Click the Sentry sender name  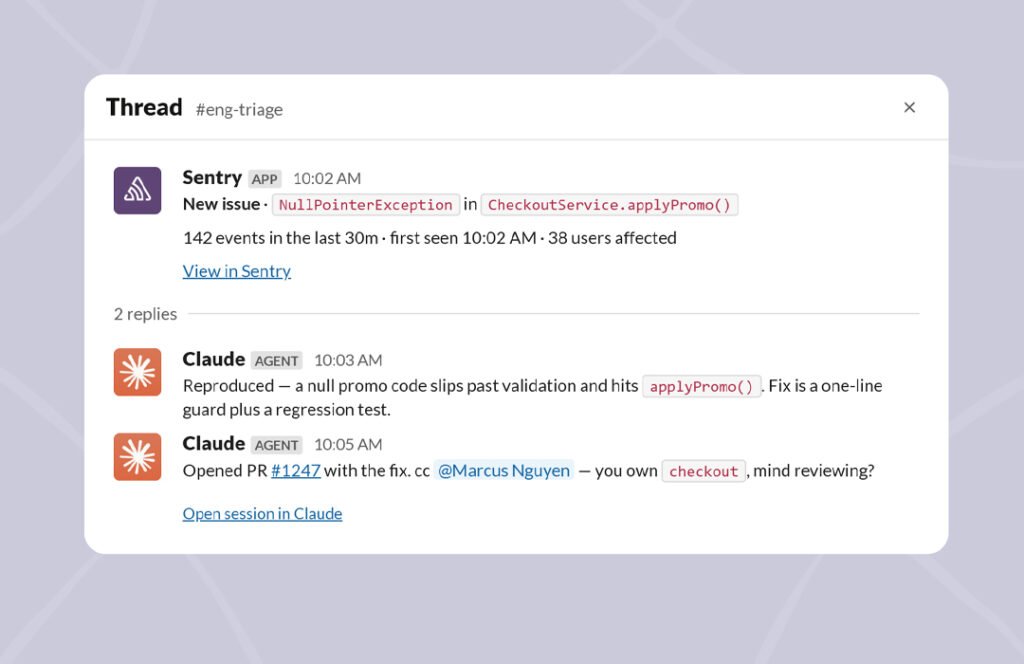coord(212,178)
